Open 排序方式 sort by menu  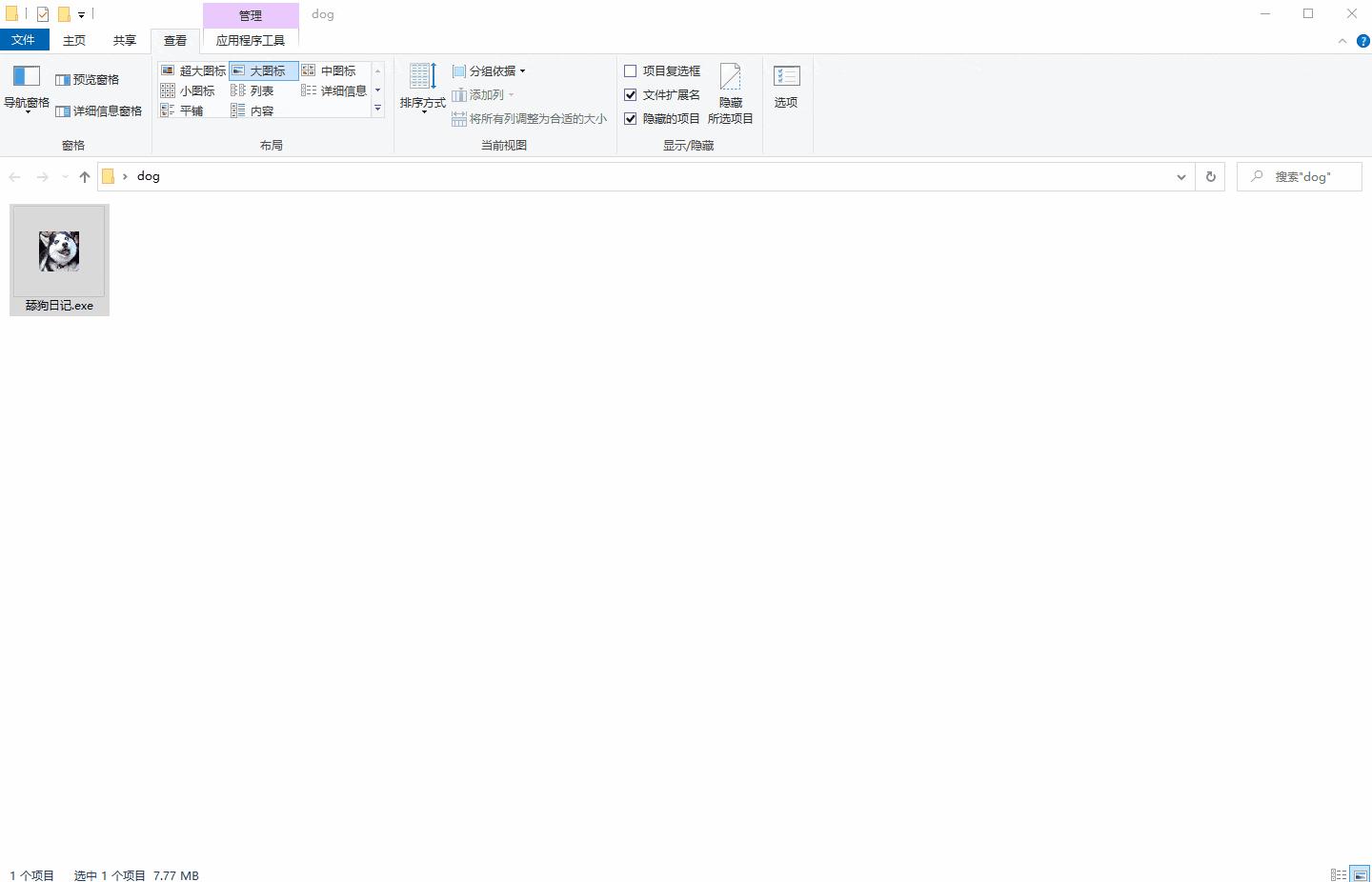coord(423,89)
